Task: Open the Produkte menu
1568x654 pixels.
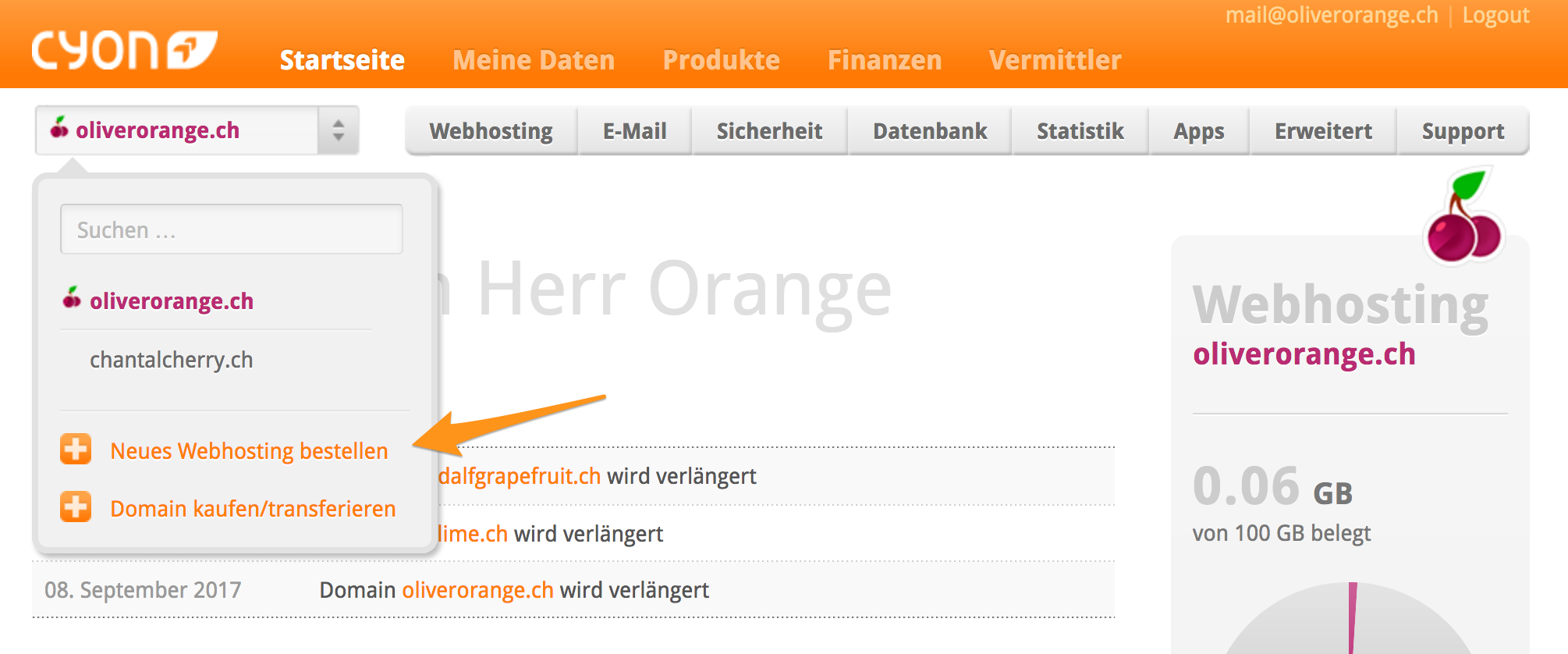Action: point(721,60)
